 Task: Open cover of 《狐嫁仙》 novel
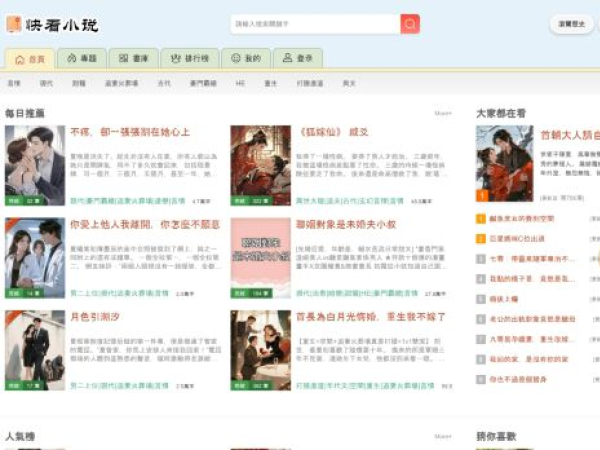point(261,165)
